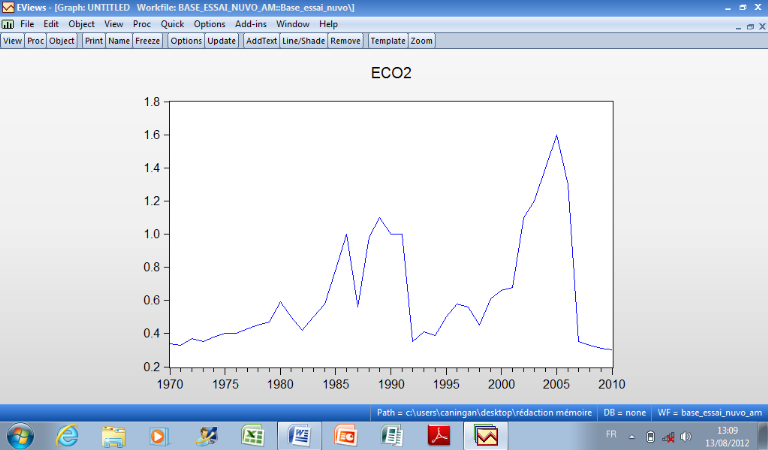Click the AddText toolbar button
Screen dimensions: 768x450
[x=261, y=41]
